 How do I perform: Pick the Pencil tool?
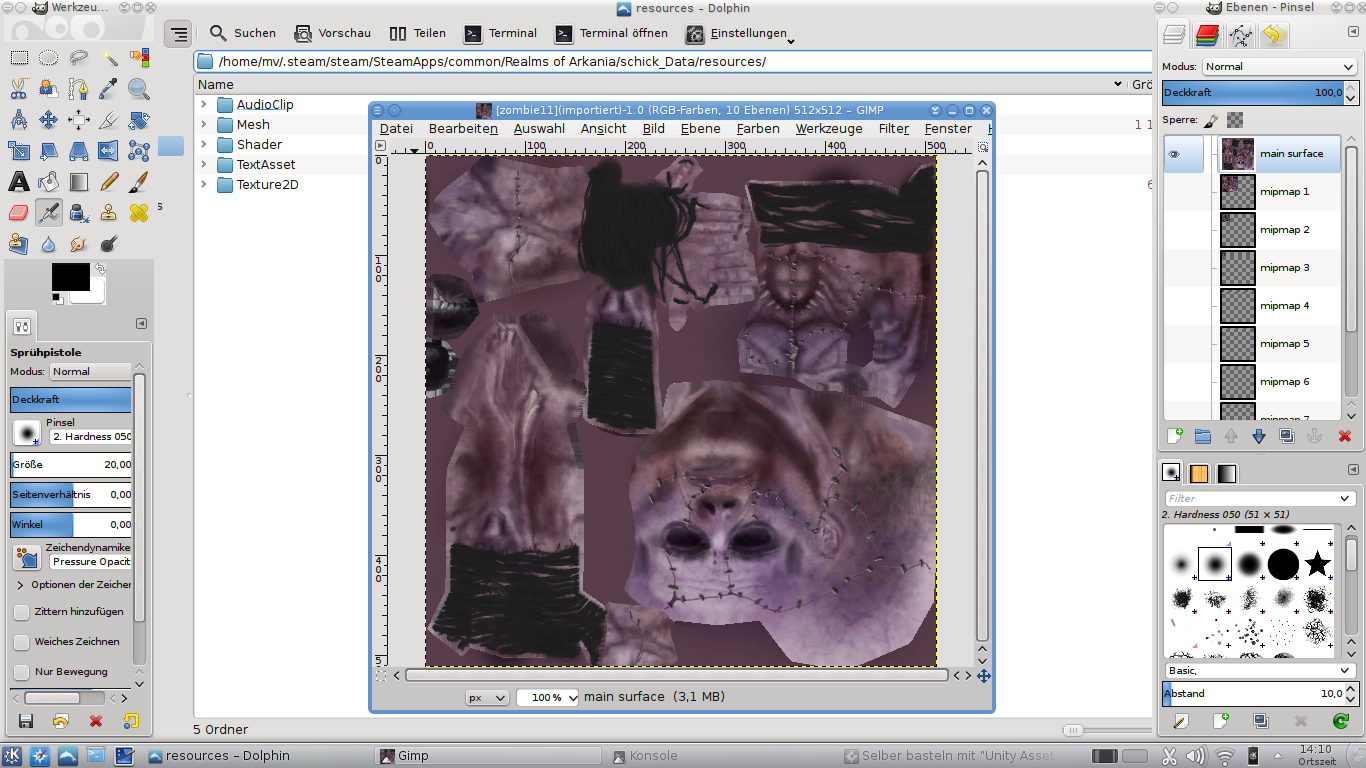coord(109,182)
